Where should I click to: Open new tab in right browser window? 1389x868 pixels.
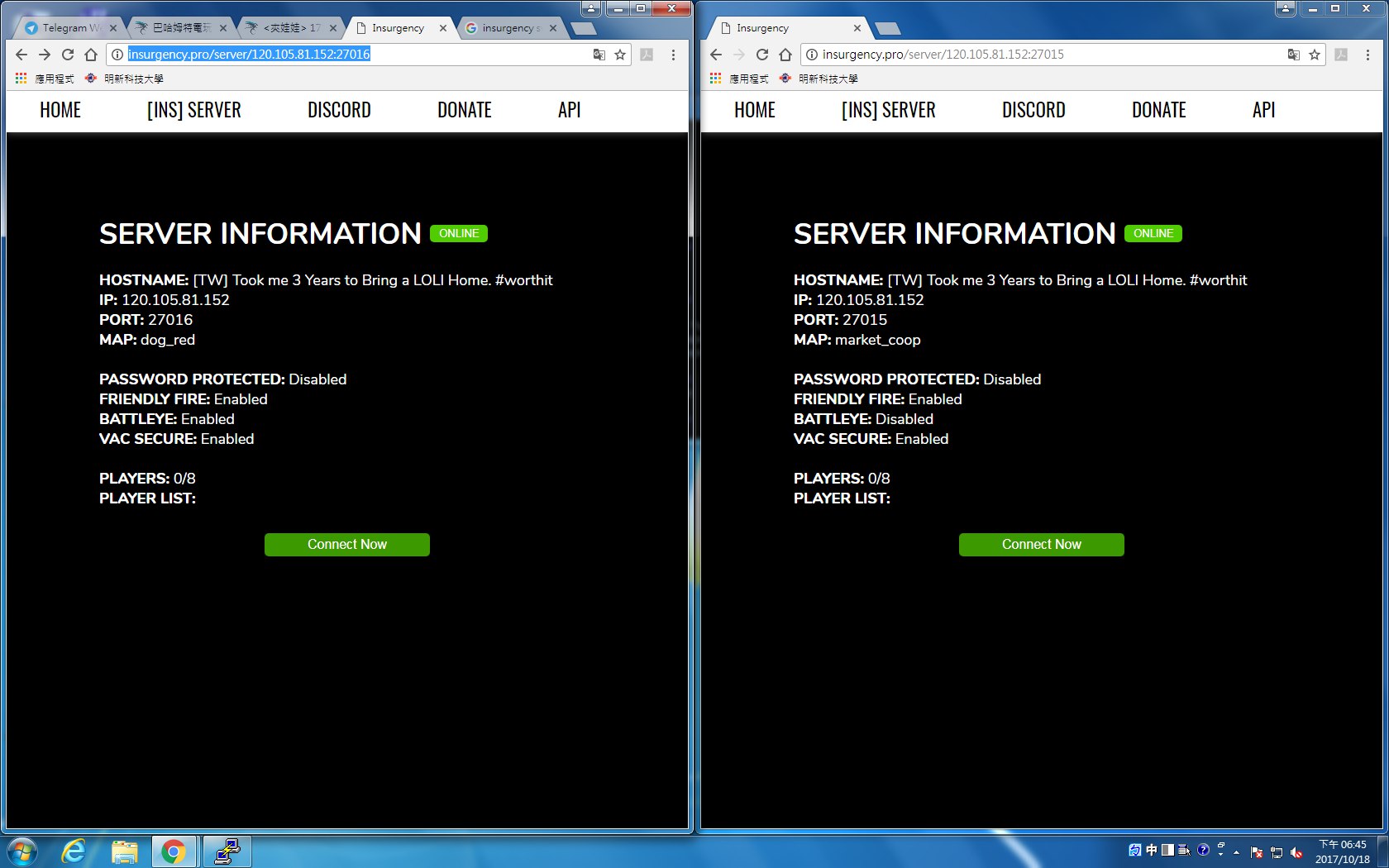coord(887,29)
